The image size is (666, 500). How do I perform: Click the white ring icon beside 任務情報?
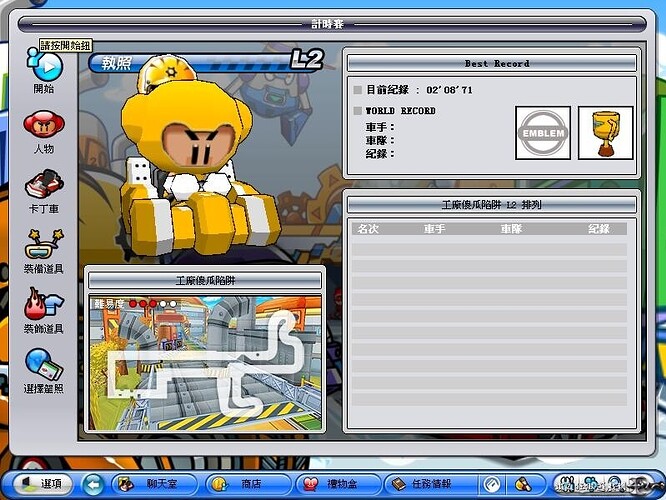pyautogui.click(x=492, y=484)
